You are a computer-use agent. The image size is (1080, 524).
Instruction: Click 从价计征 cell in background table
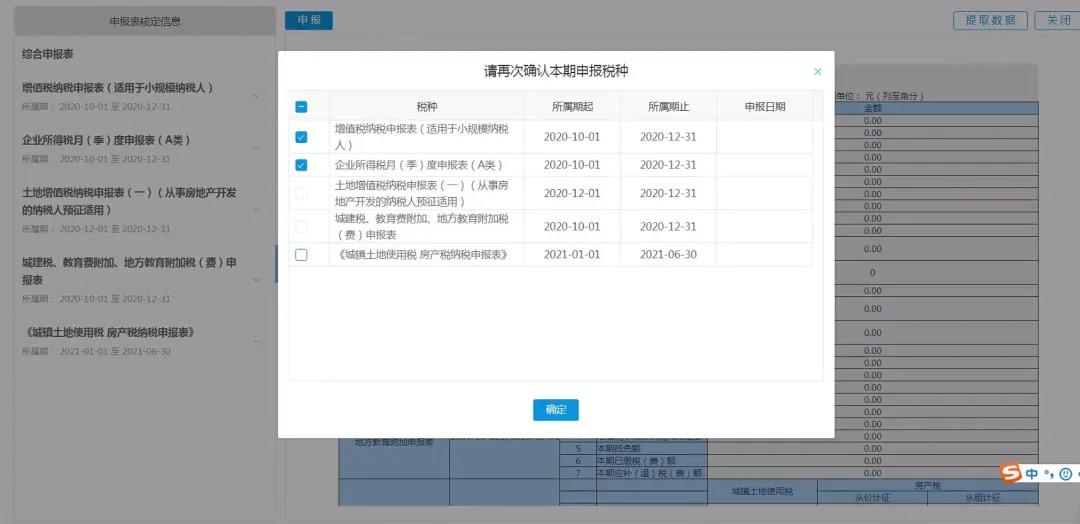click(873, 498)
